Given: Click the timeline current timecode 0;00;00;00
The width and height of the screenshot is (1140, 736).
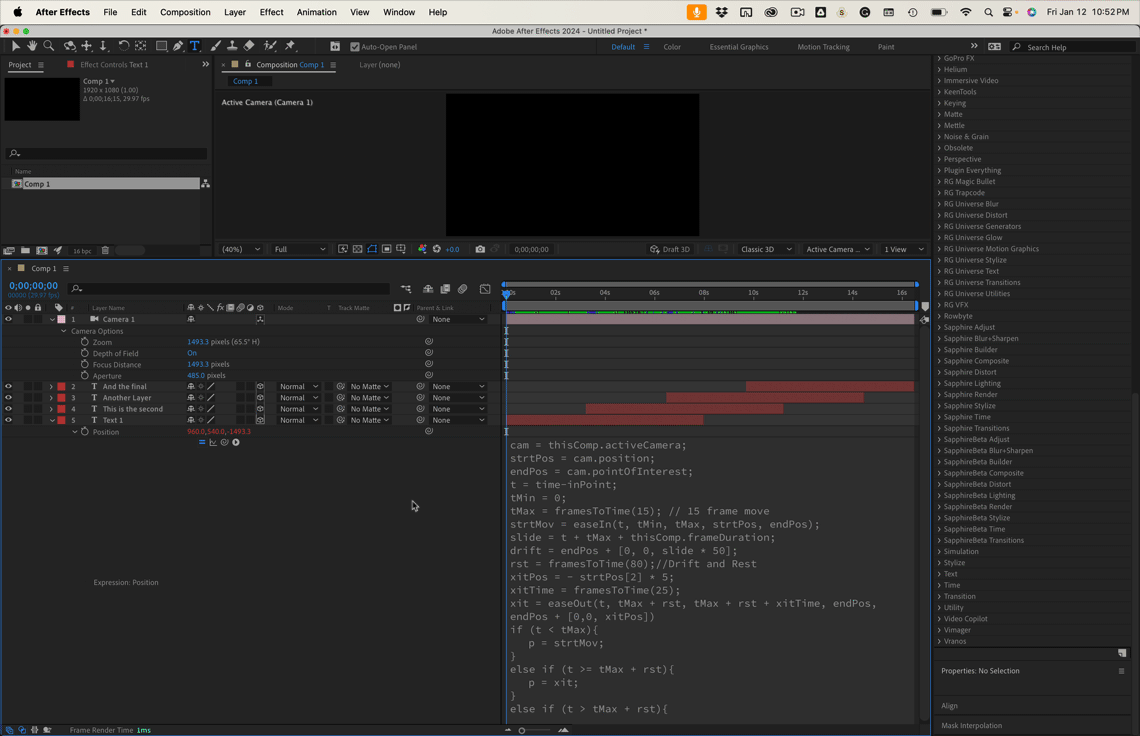Looking at the screenshot, I should (x=33, y=286).
